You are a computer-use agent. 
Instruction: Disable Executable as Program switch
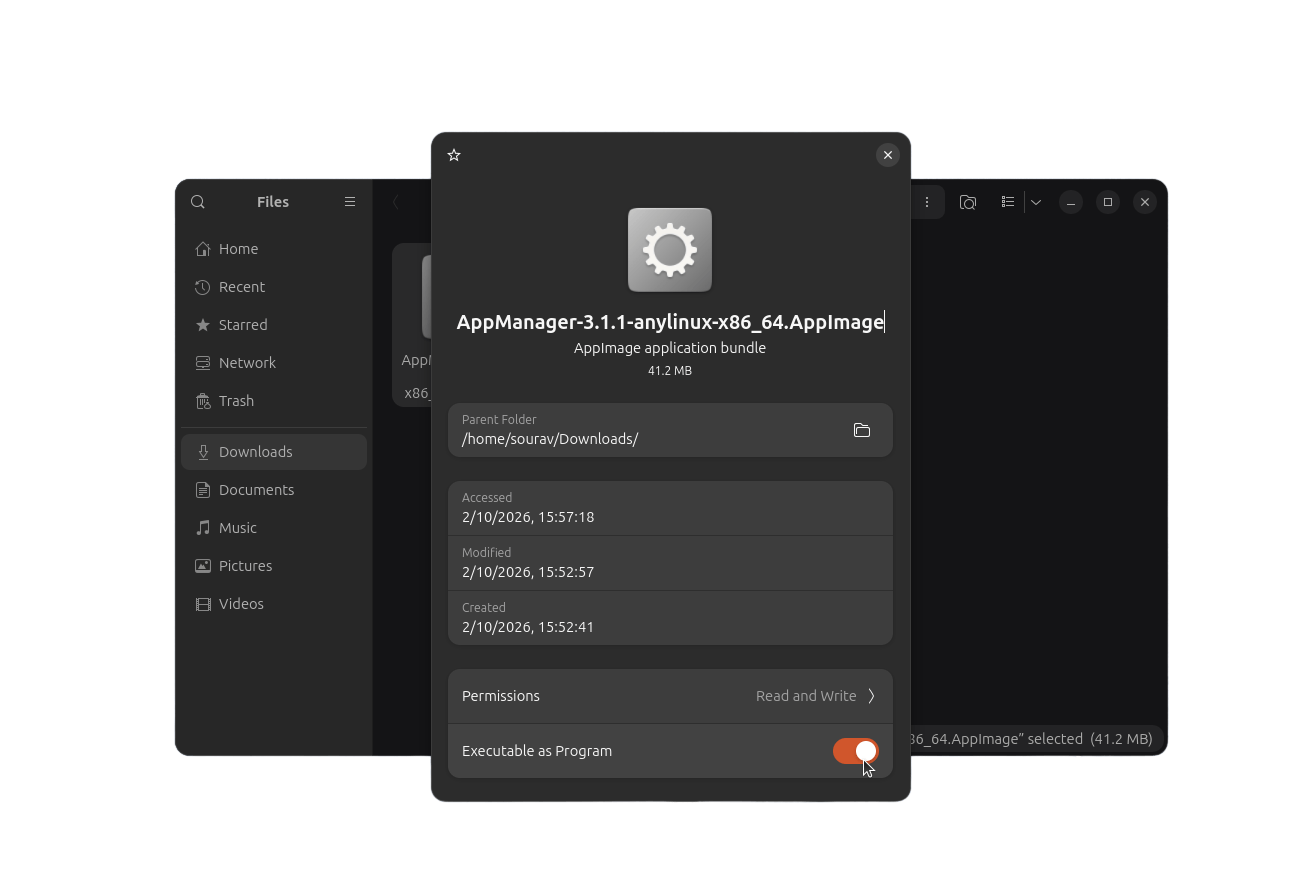[855, 751]
